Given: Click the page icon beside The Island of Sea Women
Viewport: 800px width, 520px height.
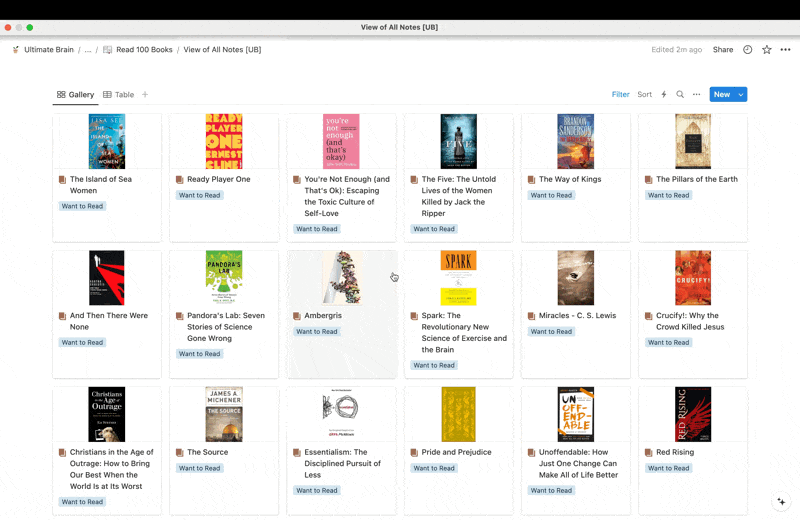Looking at the screenshot, I should click(x=62, y=180).
